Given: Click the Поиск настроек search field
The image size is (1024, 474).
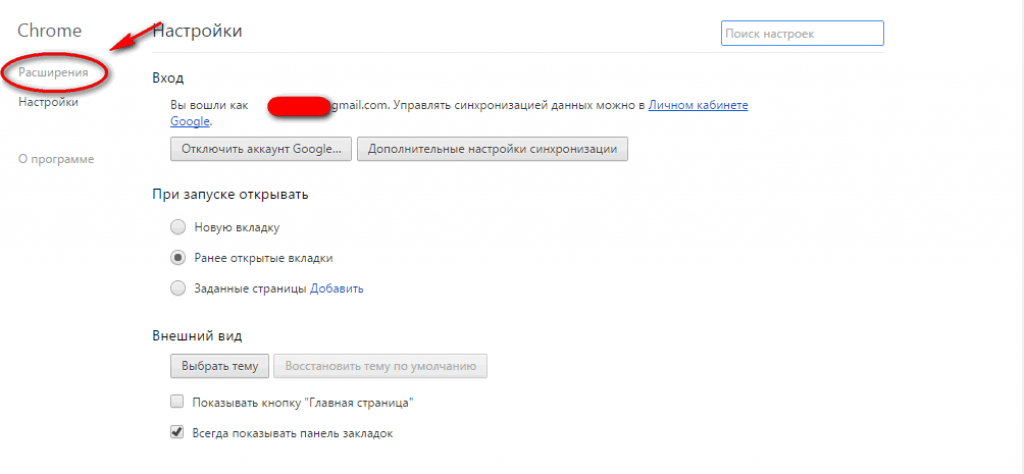Looking at the screenshot, I should point(802,34).
